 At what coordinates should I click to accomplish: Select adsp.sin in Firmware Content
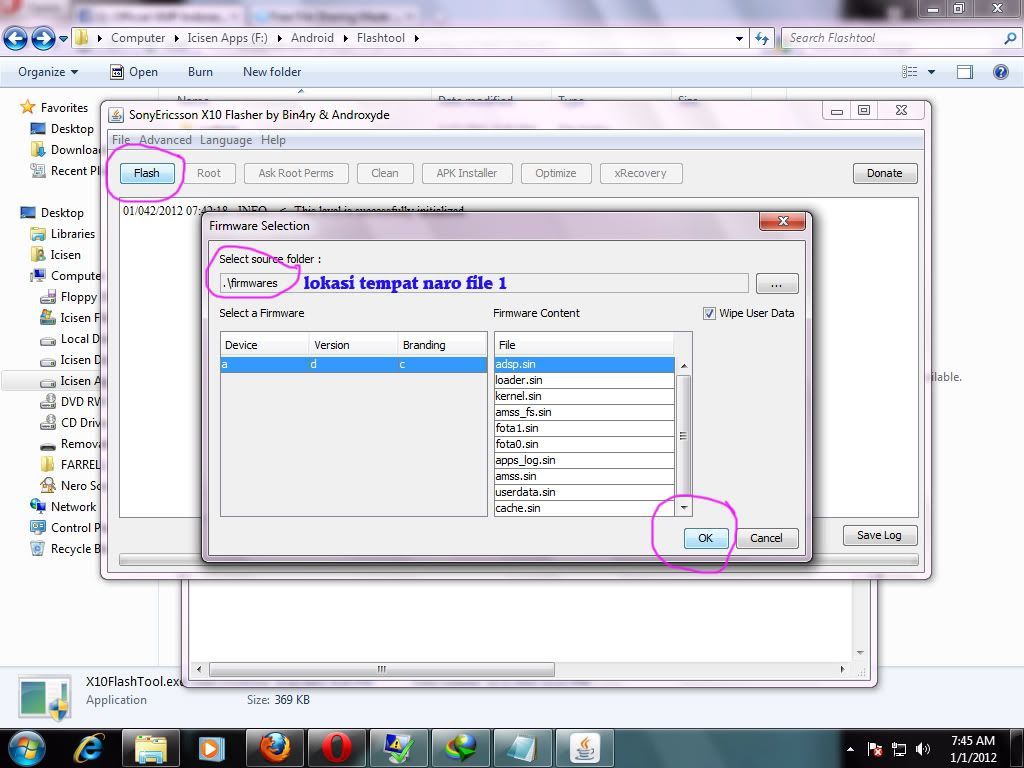(x=584, y=364)
